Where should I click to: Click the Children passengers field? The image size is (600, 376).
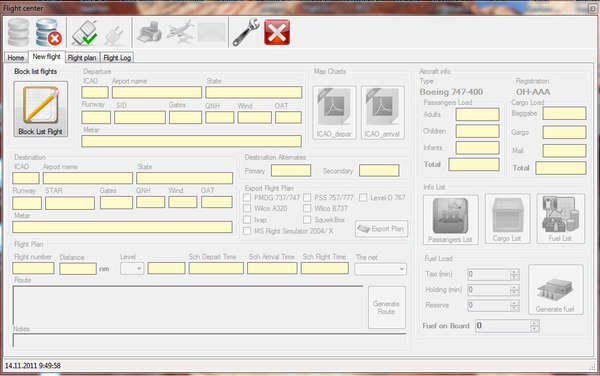478,131
